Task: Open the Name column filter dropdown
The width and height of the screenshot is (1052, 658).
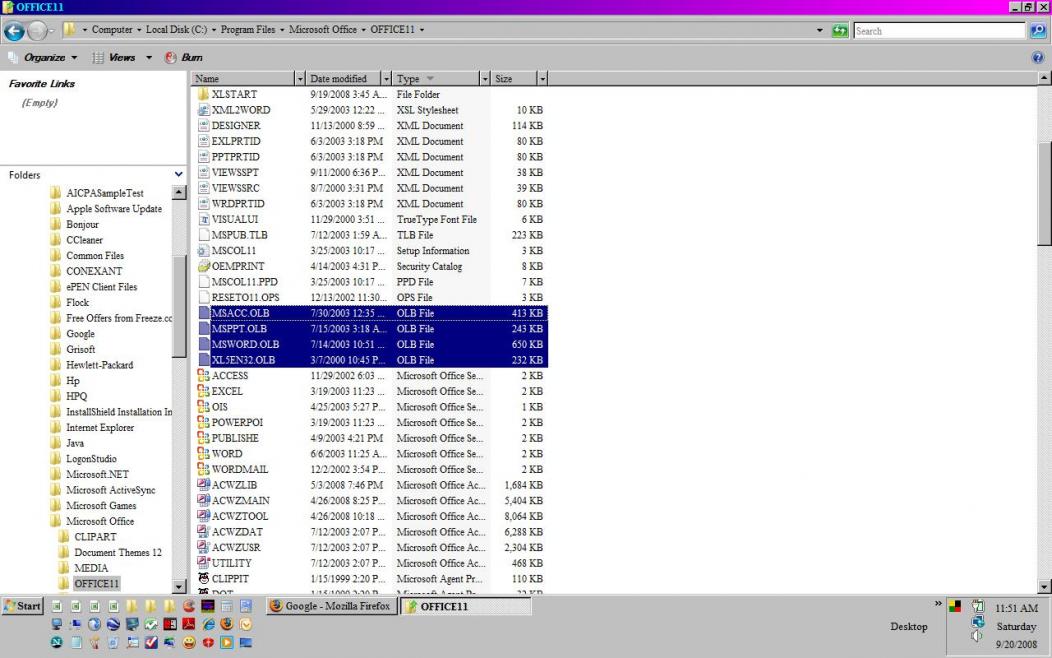Action: [300, 79]
